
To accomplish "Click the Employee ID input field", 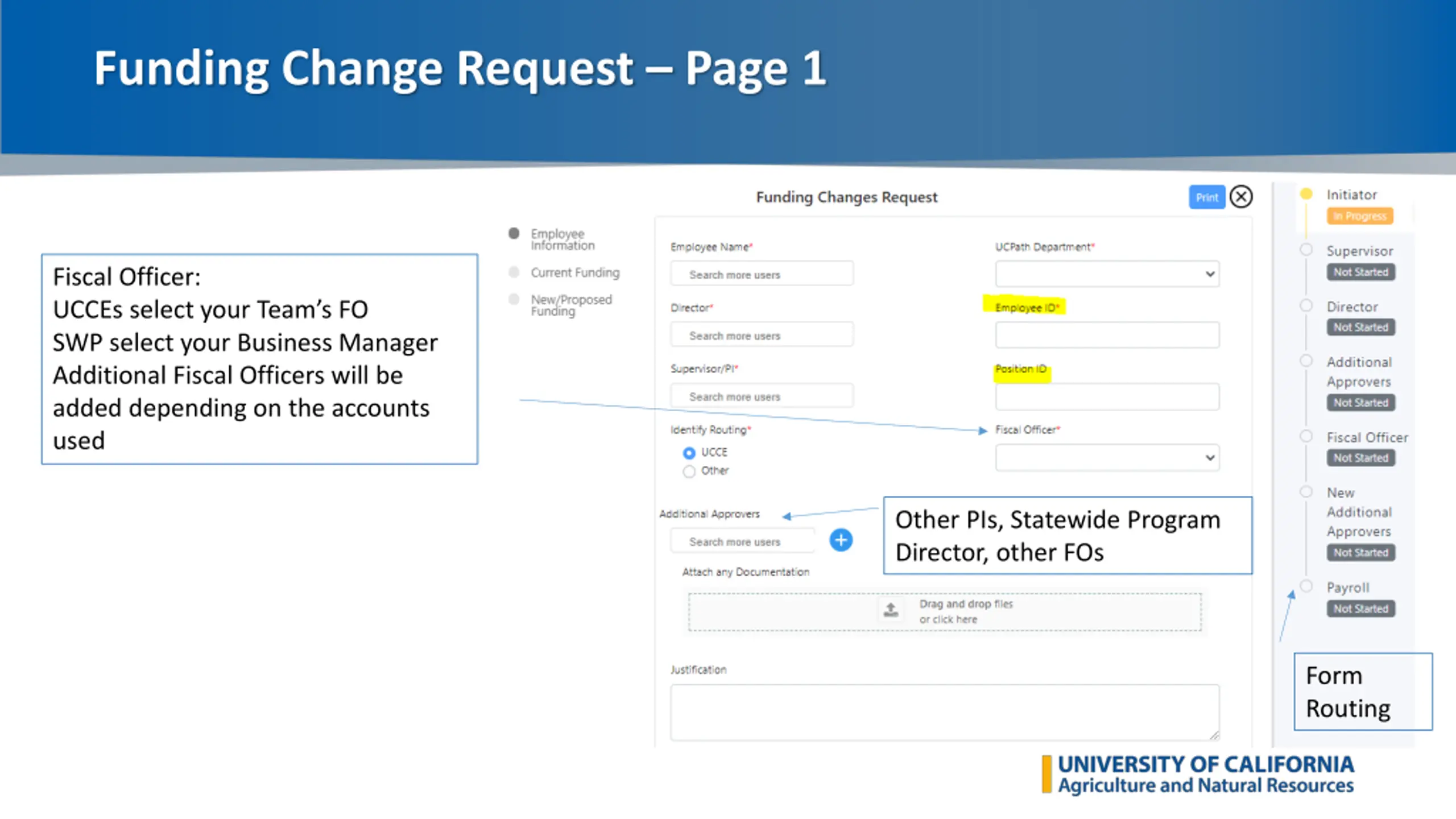I will tap(1107, 335).
